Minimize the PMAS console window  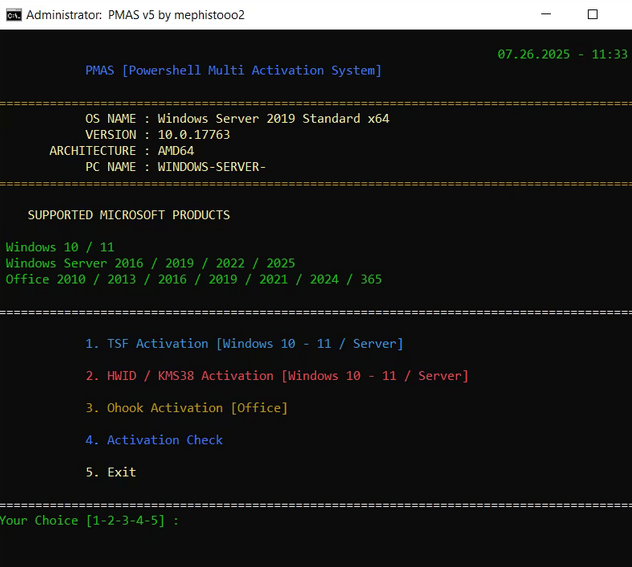point(545,15)
